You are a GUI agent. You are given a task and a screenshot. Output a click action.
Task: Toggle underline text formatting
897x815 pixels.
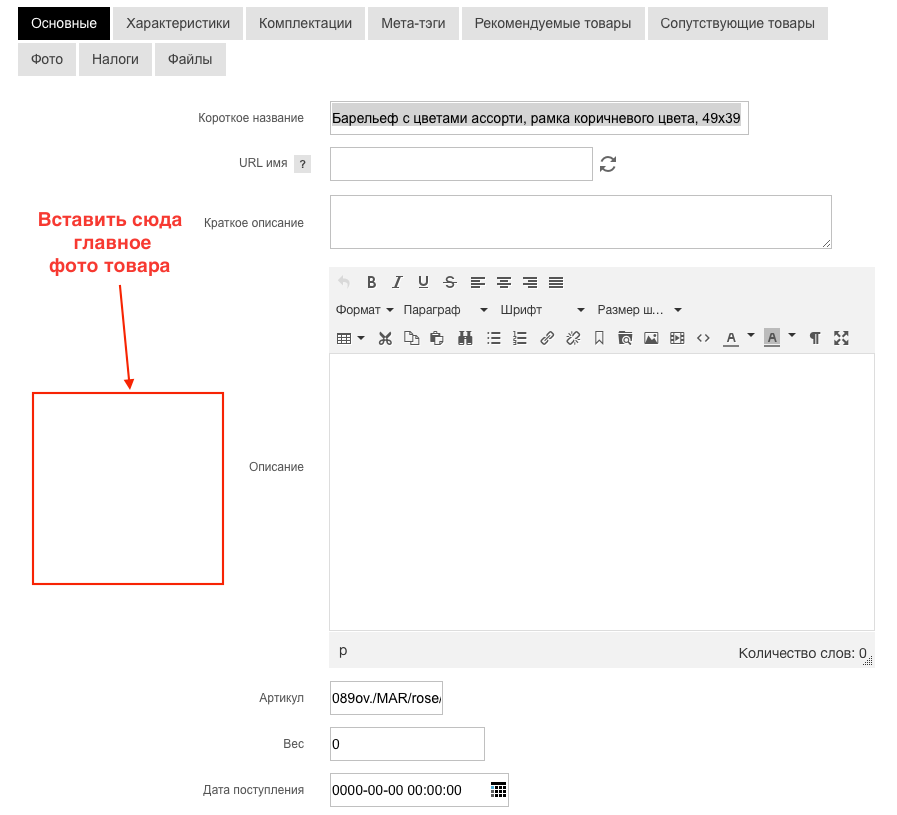coord(423,282)
